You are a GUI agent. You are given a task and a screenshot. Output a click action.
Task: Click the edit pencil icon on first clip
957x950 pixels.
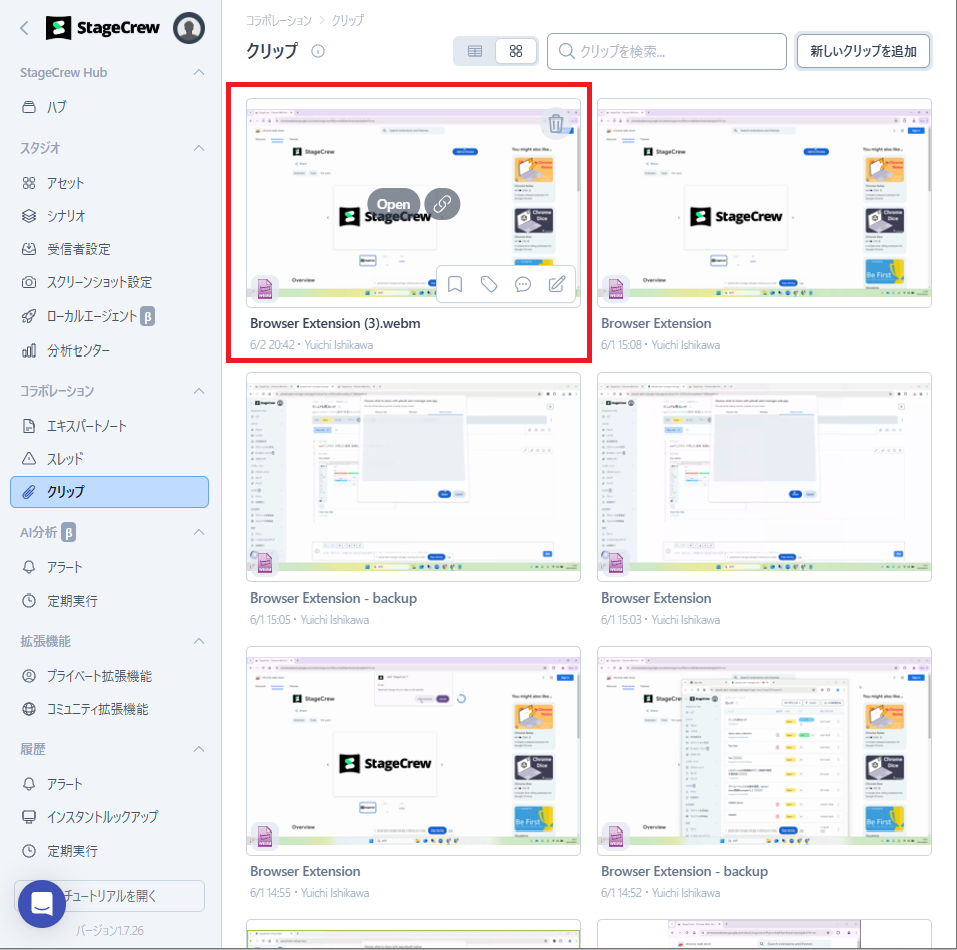point(557,284)
